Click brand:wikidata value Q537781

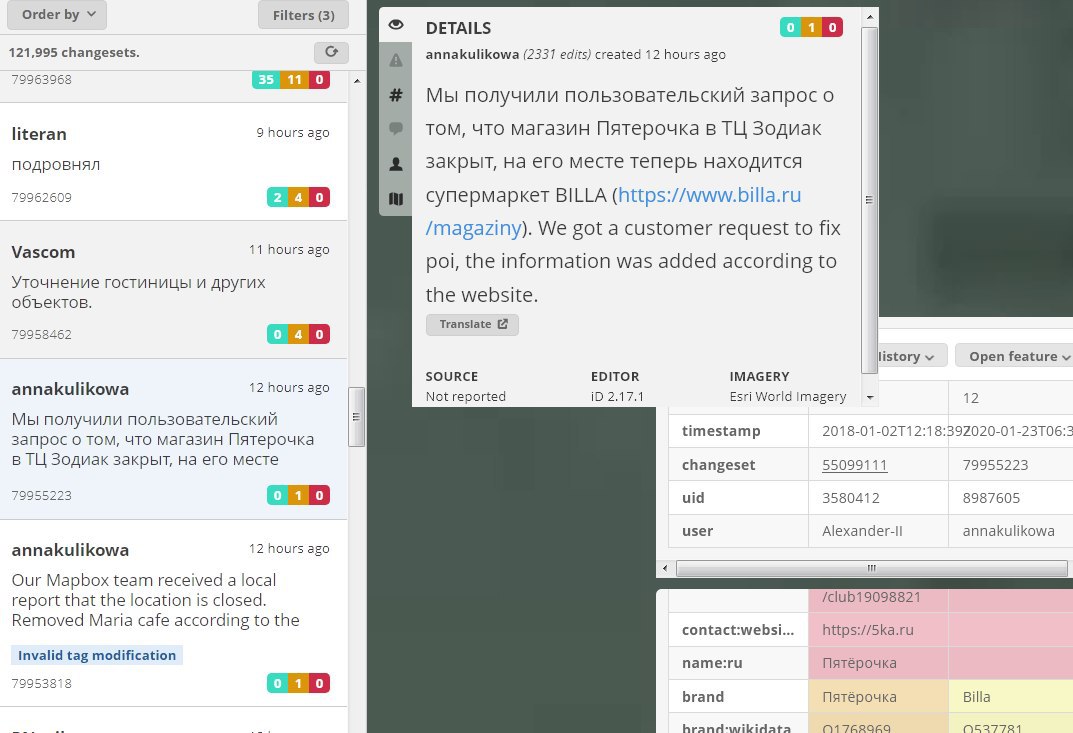pos(992,728)
